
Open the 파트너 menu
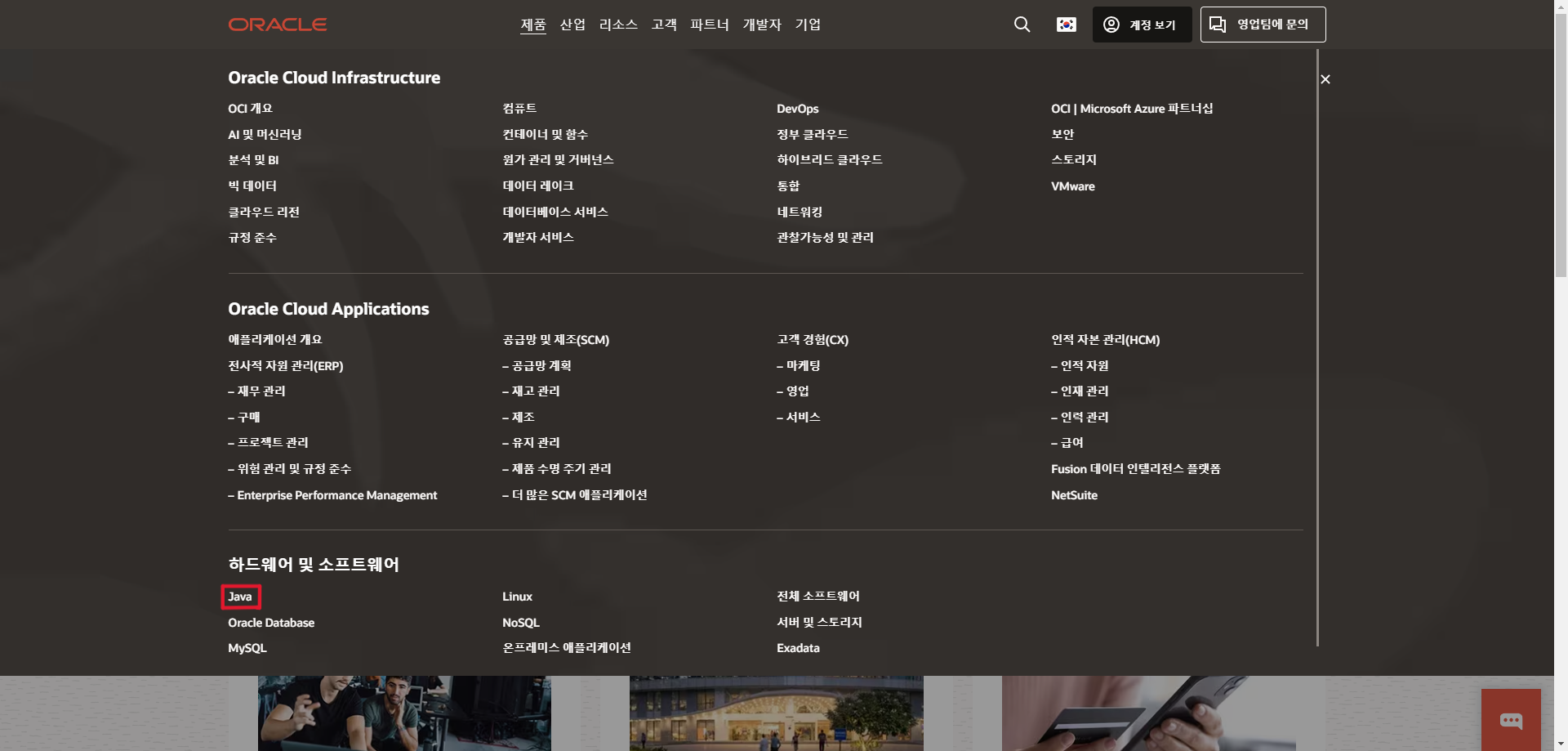tap(710, 25)
